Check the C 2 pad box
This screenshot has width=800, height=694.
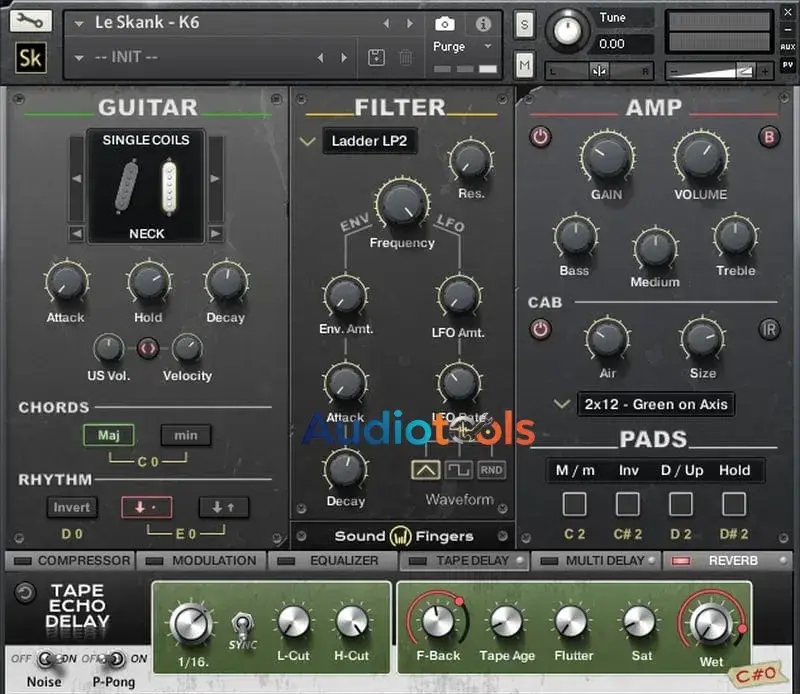click(x=574, y=503)
